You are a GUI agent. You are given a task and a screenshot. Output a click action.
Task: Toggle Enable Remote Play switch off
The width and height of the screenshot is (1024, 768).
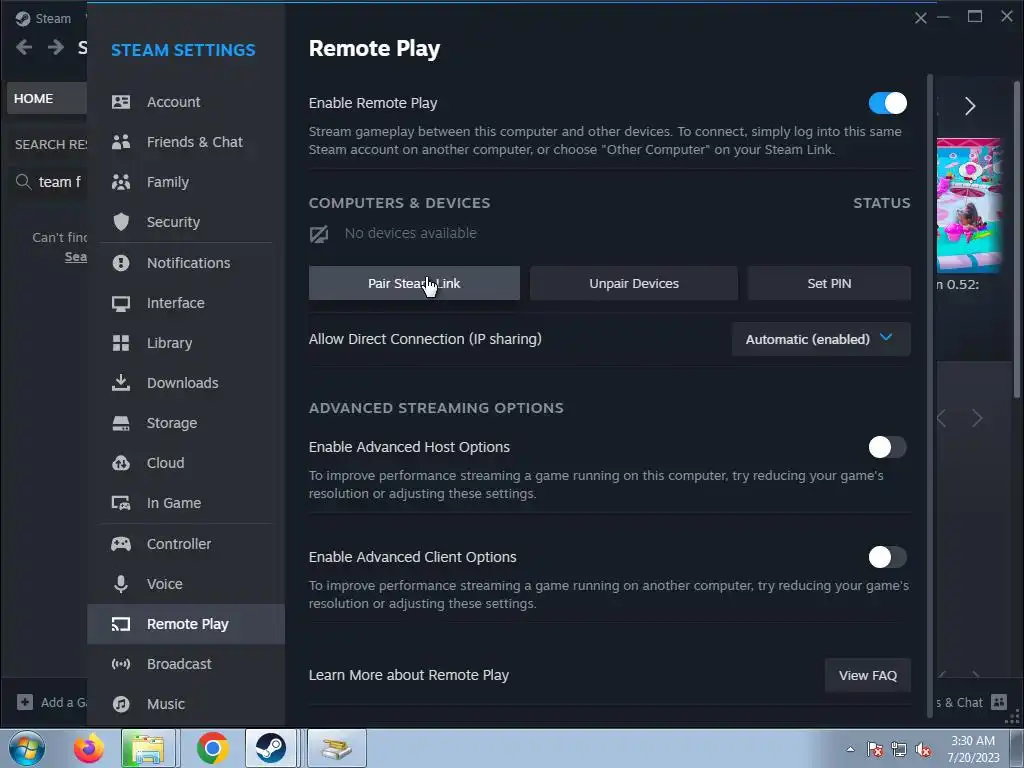(x=888, y=103)
